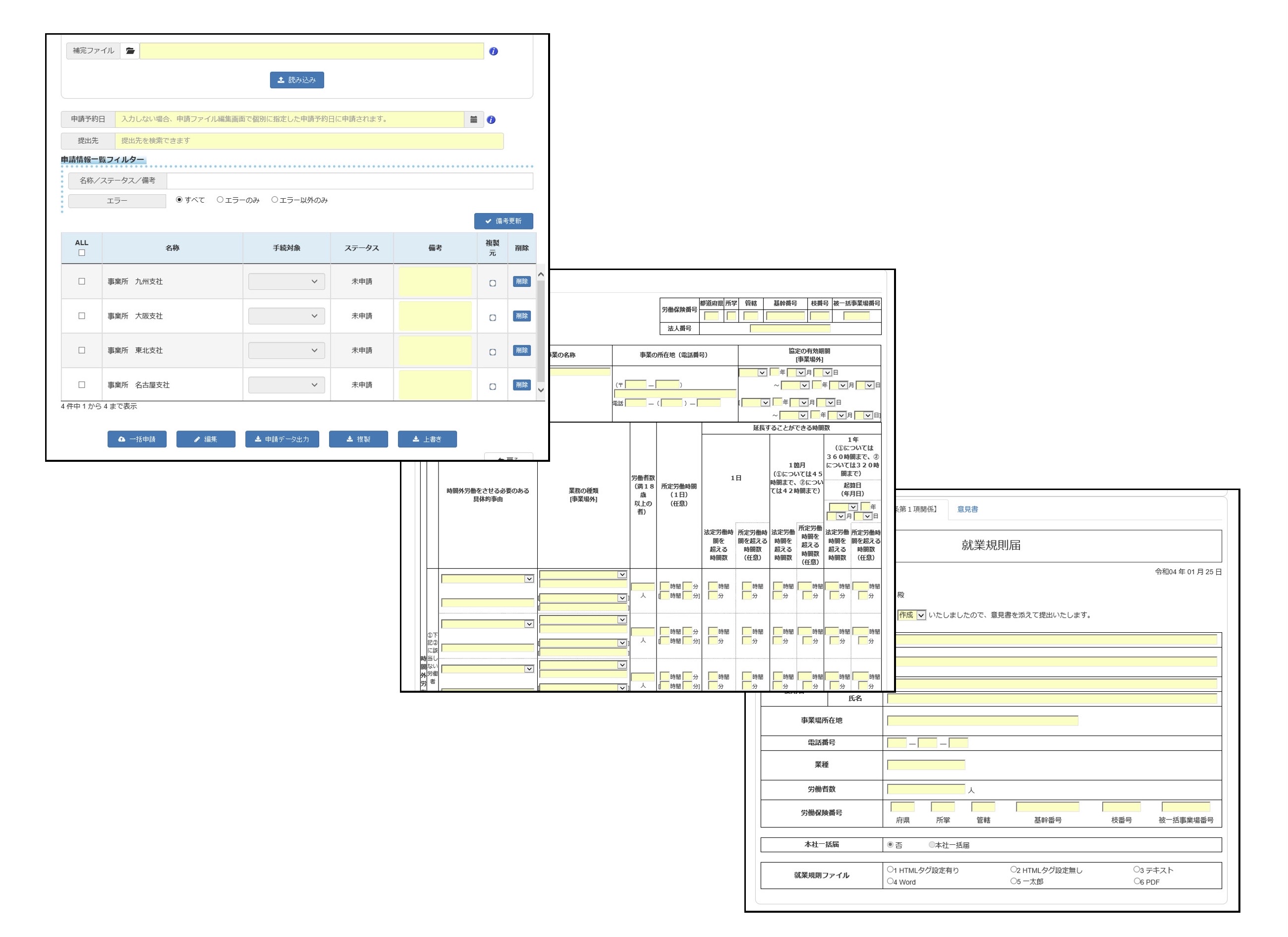Open 手続対象 dropdown for 九州支社
The height and width of the screenshot is (937, 1288).
(286, 281)
